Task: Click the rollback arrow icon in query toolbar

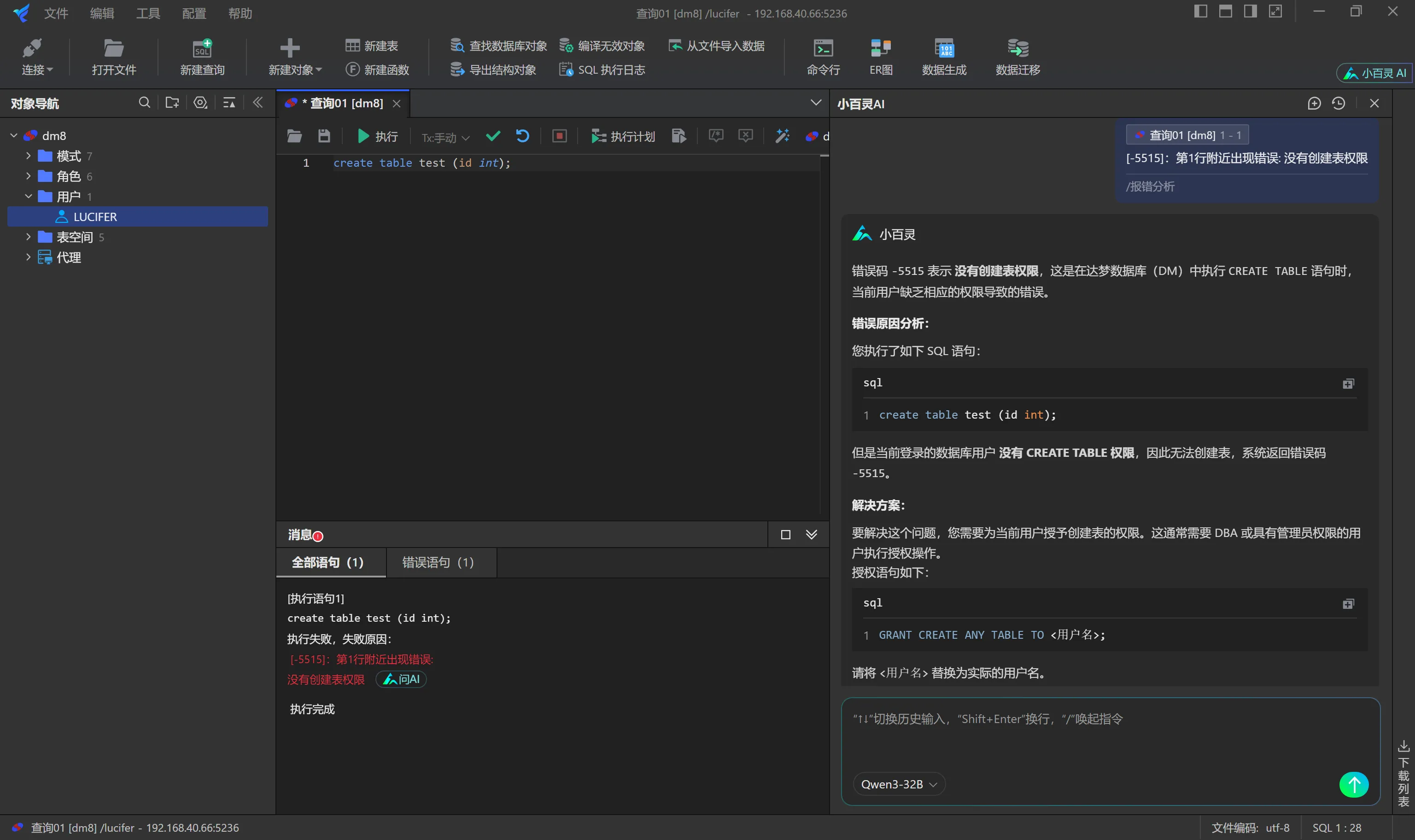Action: [522, 136]
